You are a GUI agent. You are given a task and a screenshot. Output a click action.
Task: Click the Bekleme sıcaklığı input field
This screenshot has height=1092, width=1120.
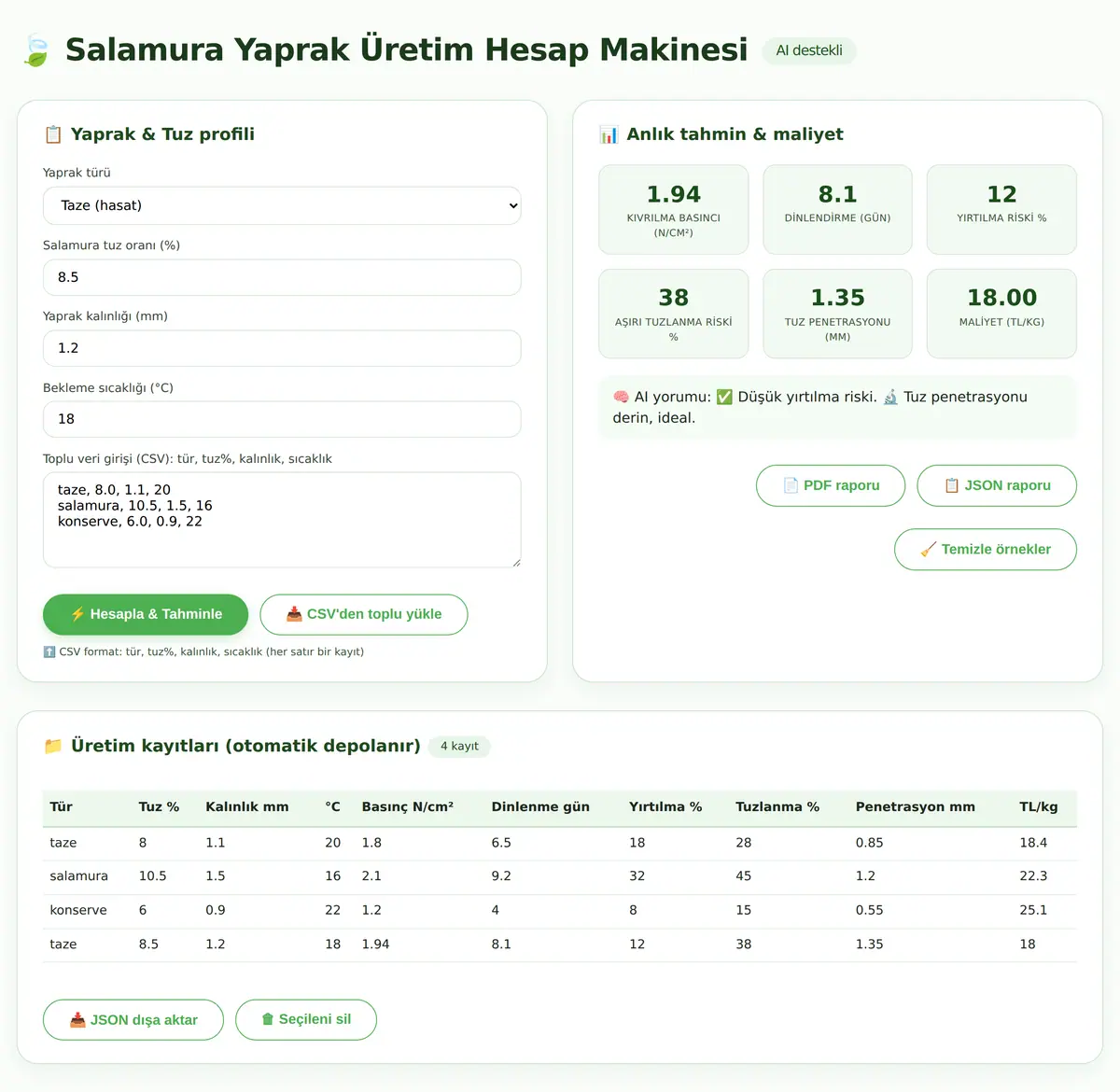tap(282, 419)
